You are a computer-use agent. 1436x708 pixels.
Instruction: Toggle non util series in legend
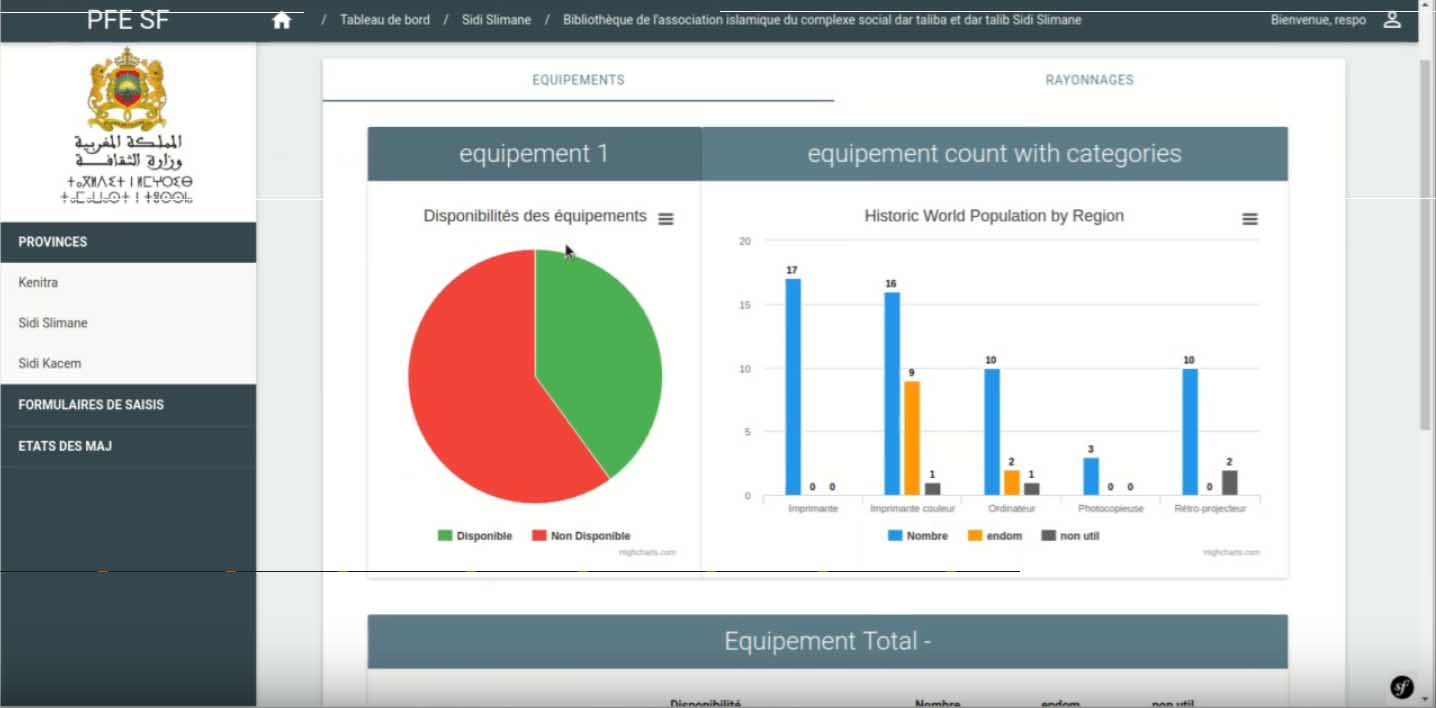point(1070,536)
